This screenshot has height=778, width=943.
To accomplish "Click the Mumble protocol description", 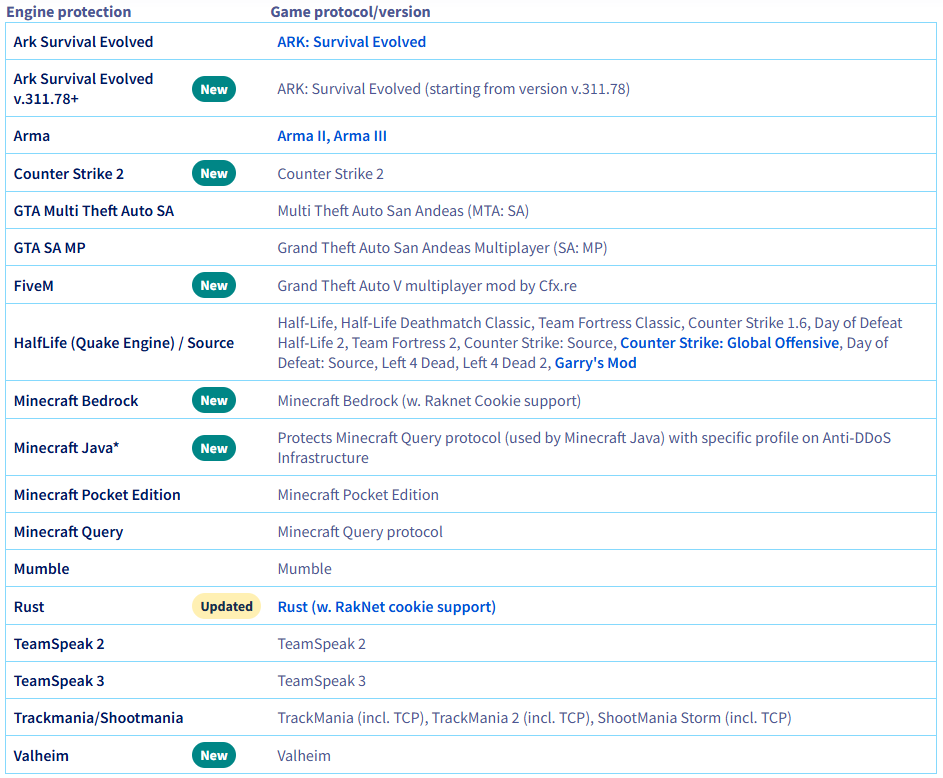I will (304, 569).
